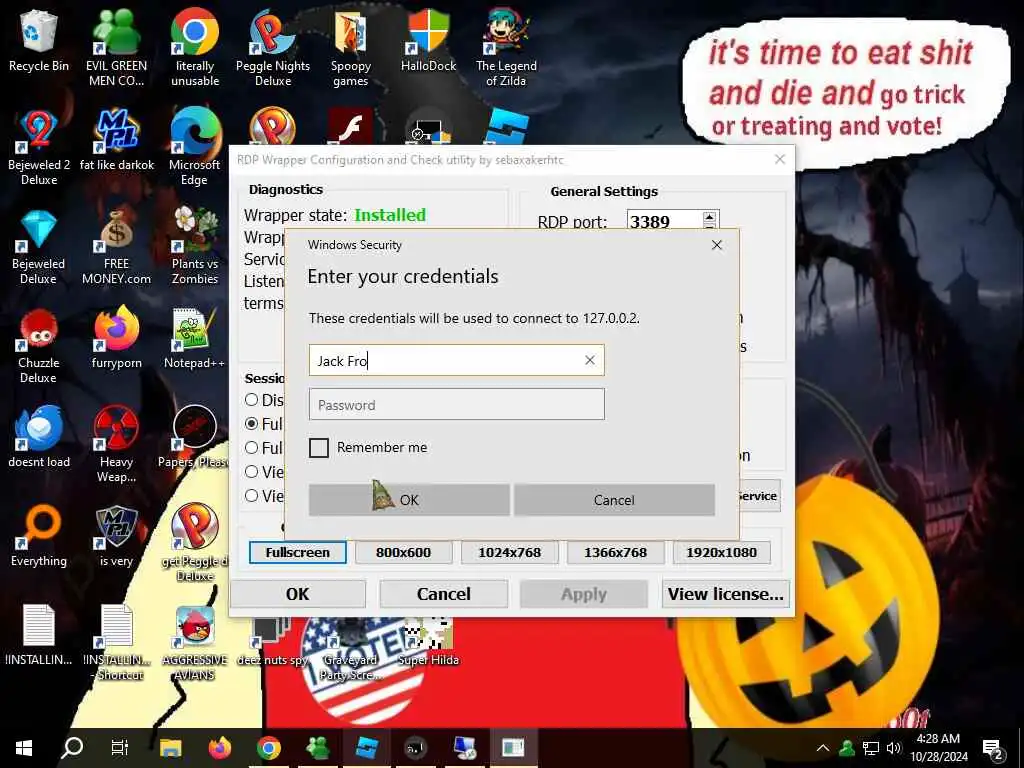Viewport: 1024px width, 768px height.
Task: Click Cancel in RDP Wrapper window
Action: pyautogui.click(x=443, y=594)
